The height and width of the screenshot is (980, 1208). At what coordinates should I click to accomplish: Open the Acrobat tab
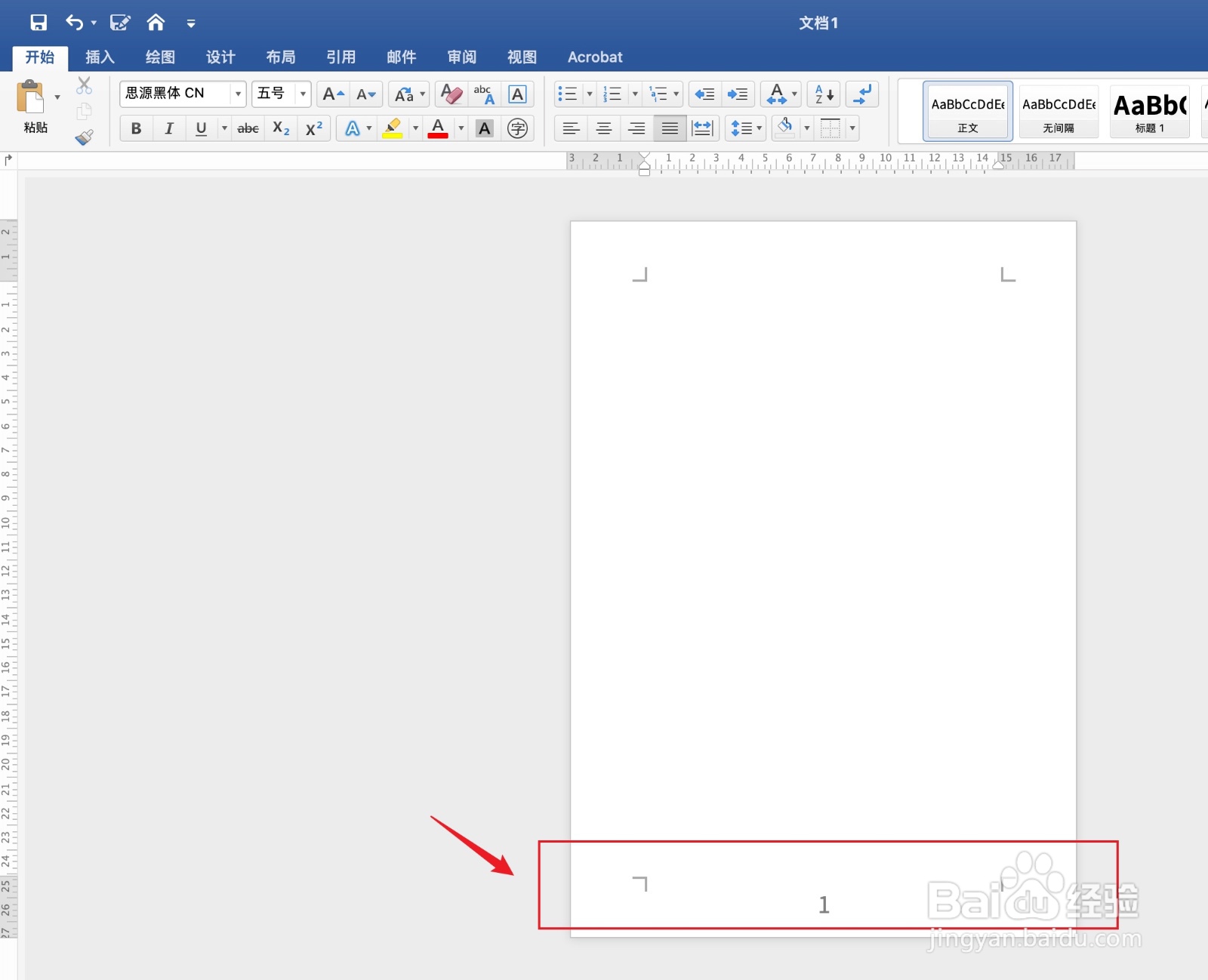[x=595, y=57]
